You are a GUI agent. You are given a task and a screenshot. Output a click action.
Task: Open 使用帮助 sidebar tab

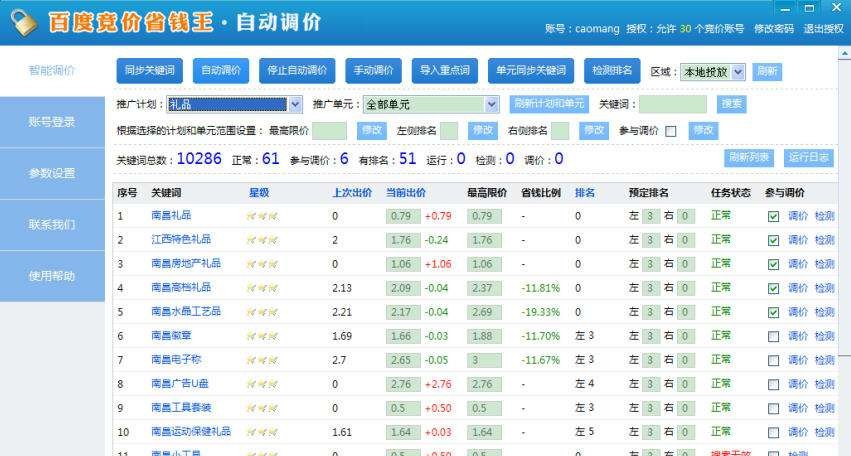click(x=52, y=276)
